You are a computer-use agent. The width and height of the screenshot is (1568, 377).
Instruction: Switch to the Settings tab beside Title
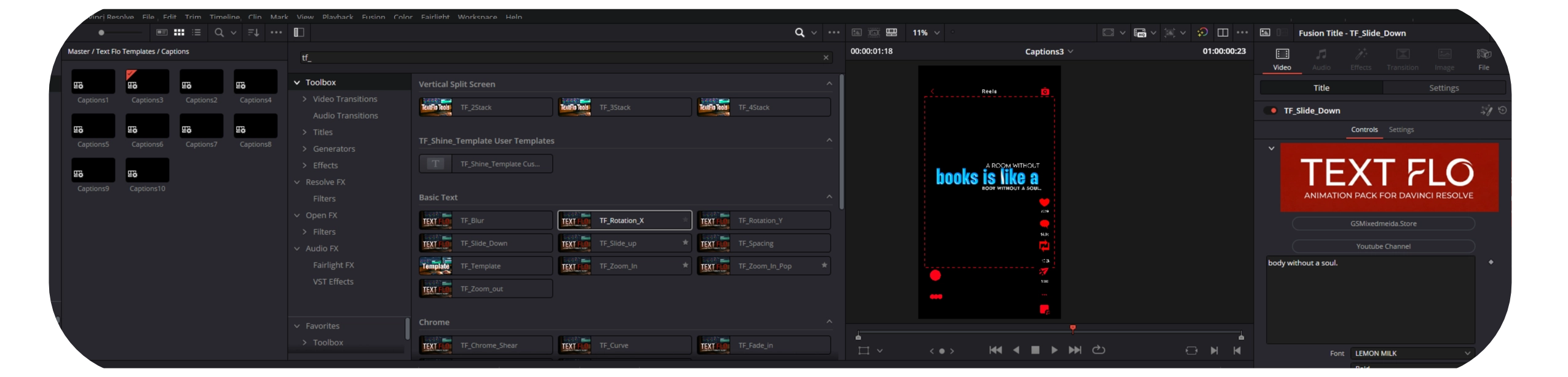[1444, 88]
